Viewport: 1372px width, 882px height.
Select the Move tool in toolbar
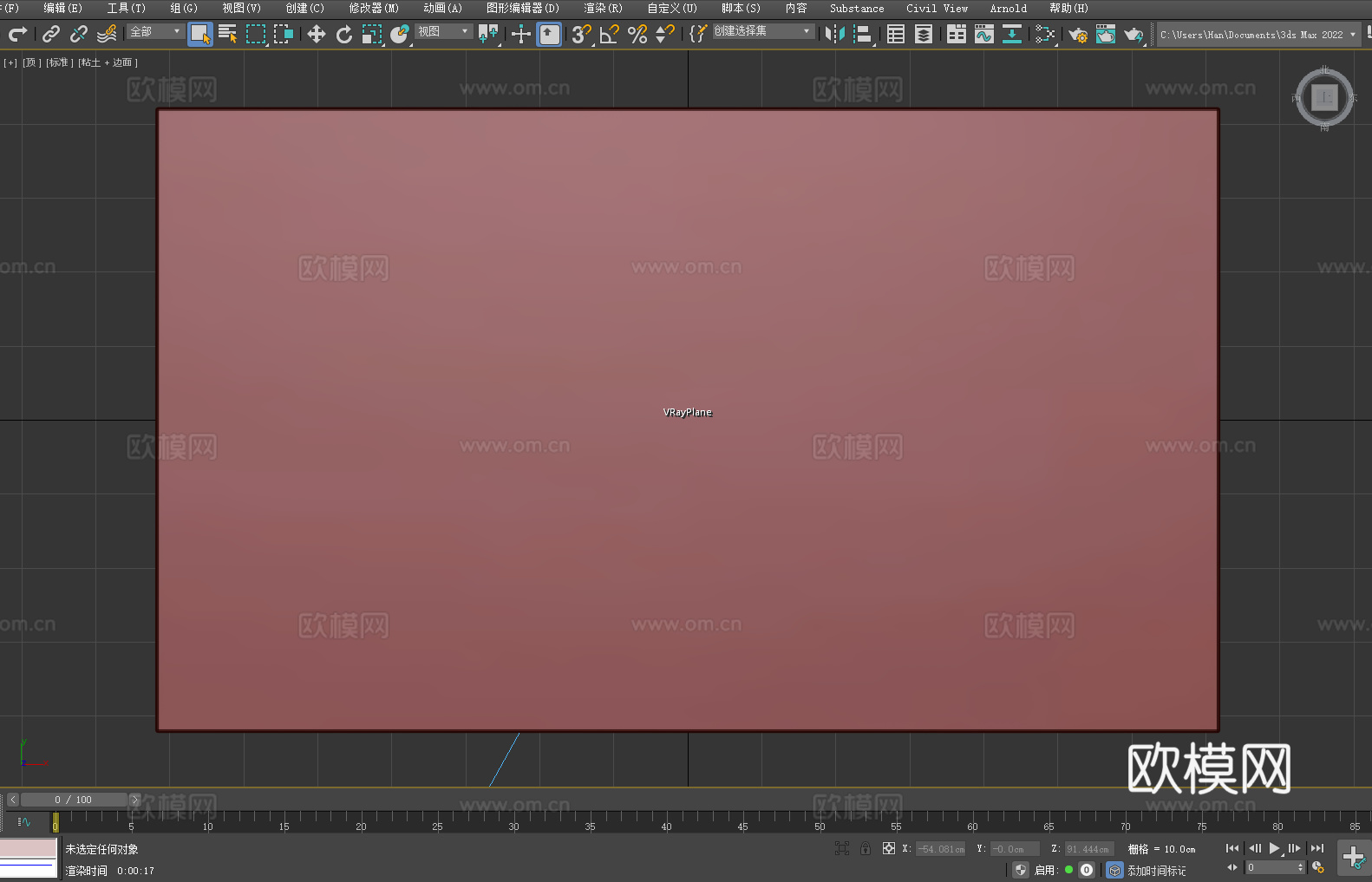coord(317,34)
